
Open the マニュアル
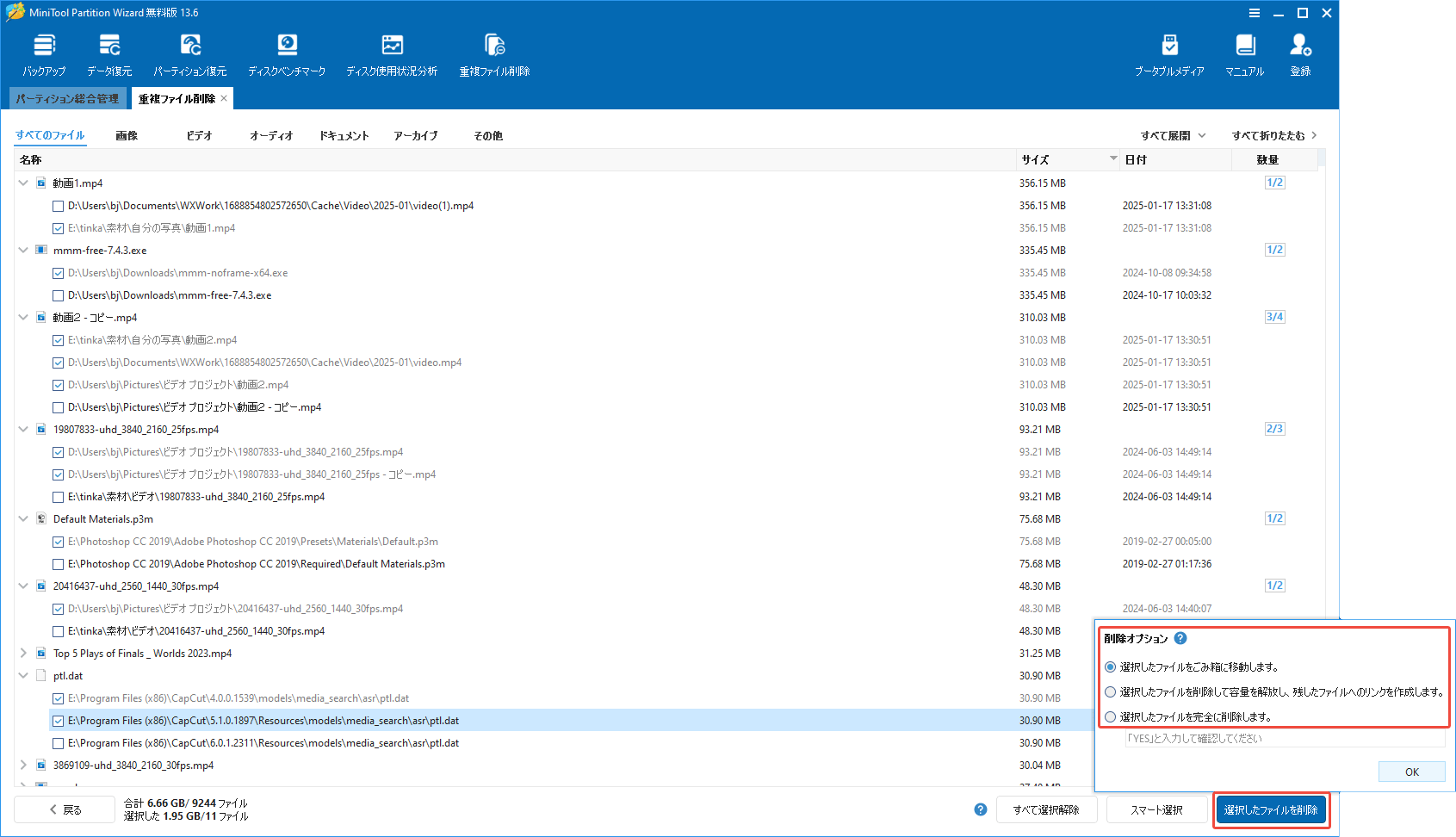point(1243,53)
